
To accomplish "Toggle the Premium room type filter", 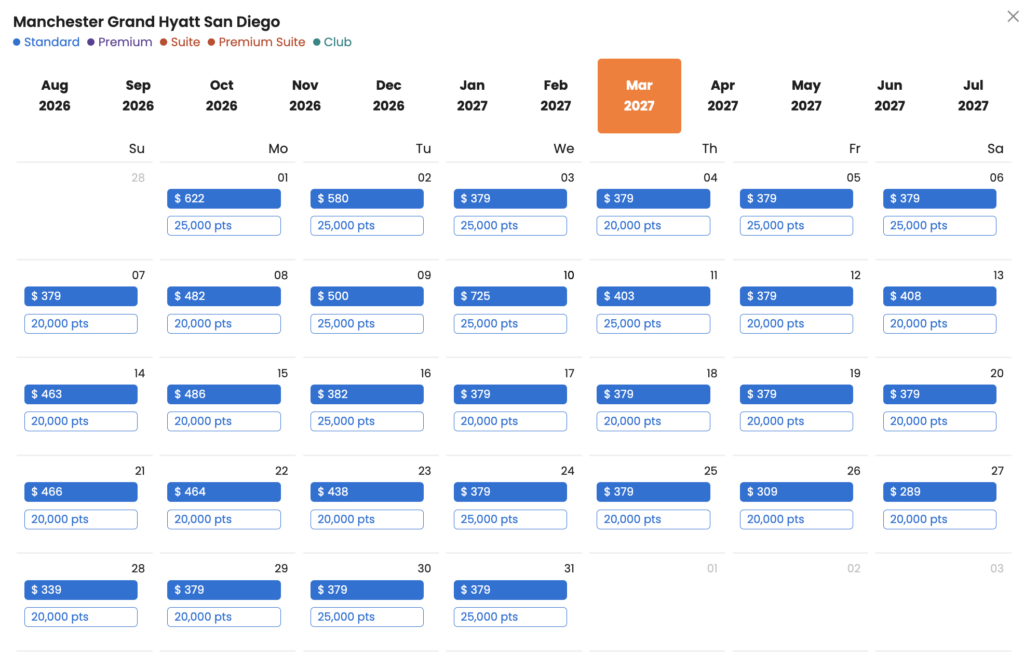I will pos(120,42).
